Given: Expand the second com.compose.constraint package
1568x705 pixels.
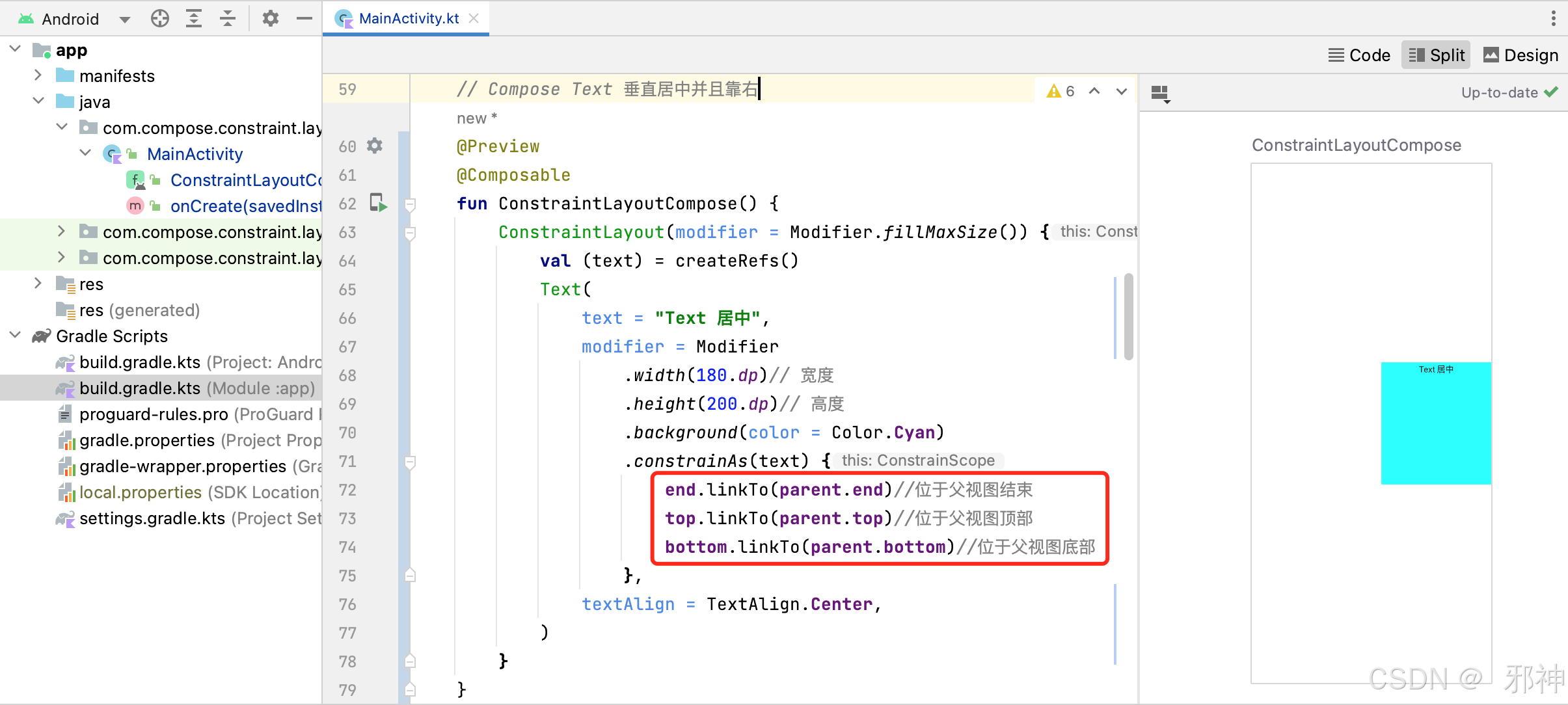Looking at the screenshot, I should (x=62, y=232).
